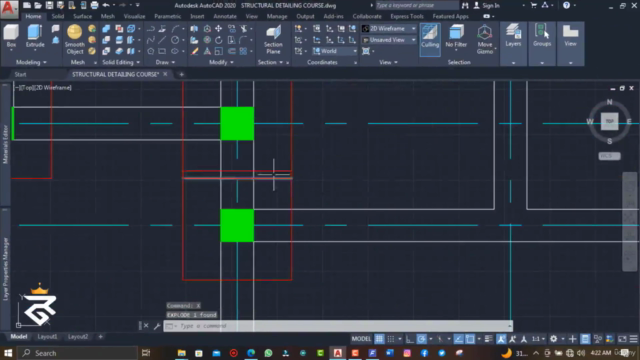Add a new drawing tab with plus button
Image resolution: width=640 pixels, height=360 pixels.
(x=181, y=74)
